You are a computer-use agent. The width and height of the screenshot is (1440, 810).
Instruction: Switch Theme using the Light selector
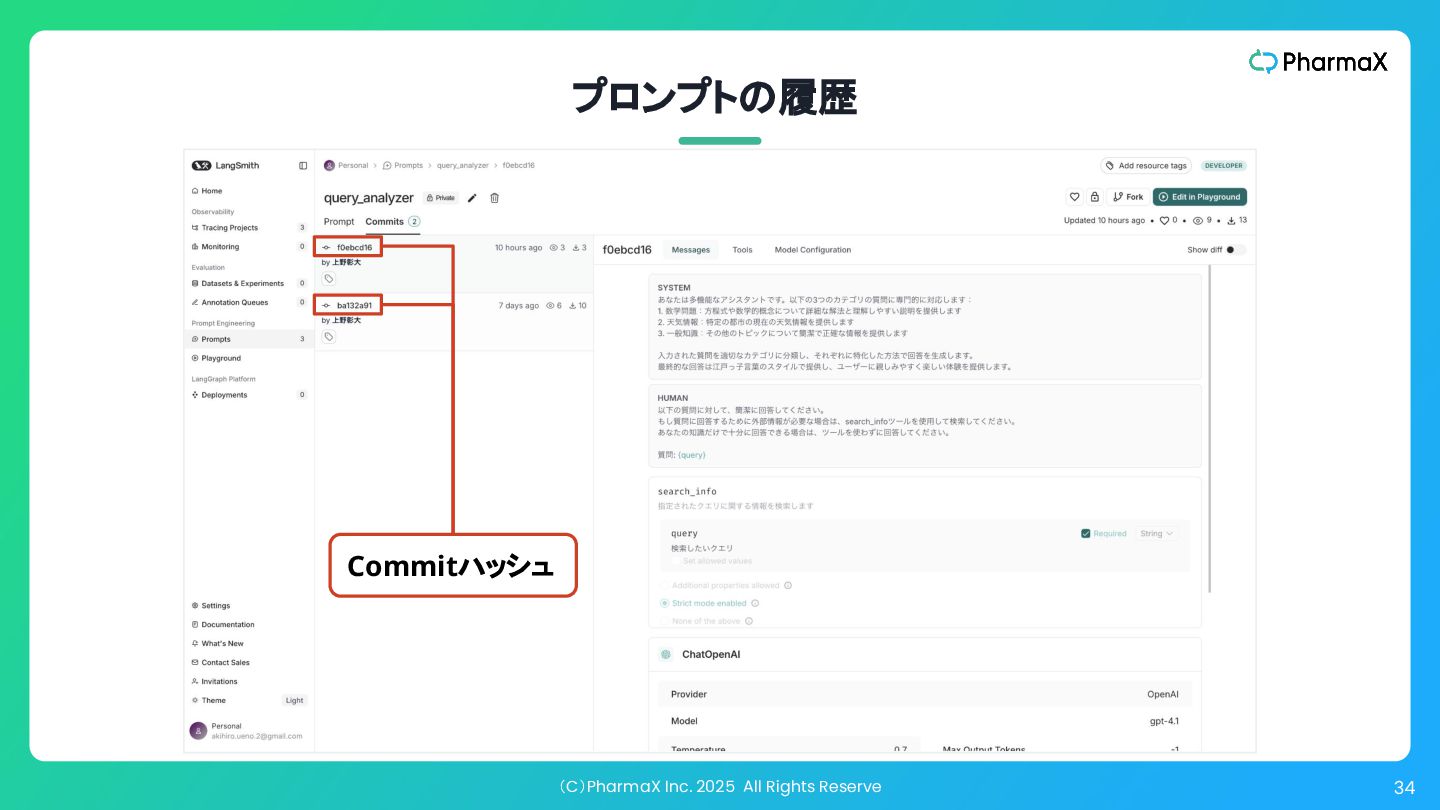pyautogui.click(x=294, y=700)
